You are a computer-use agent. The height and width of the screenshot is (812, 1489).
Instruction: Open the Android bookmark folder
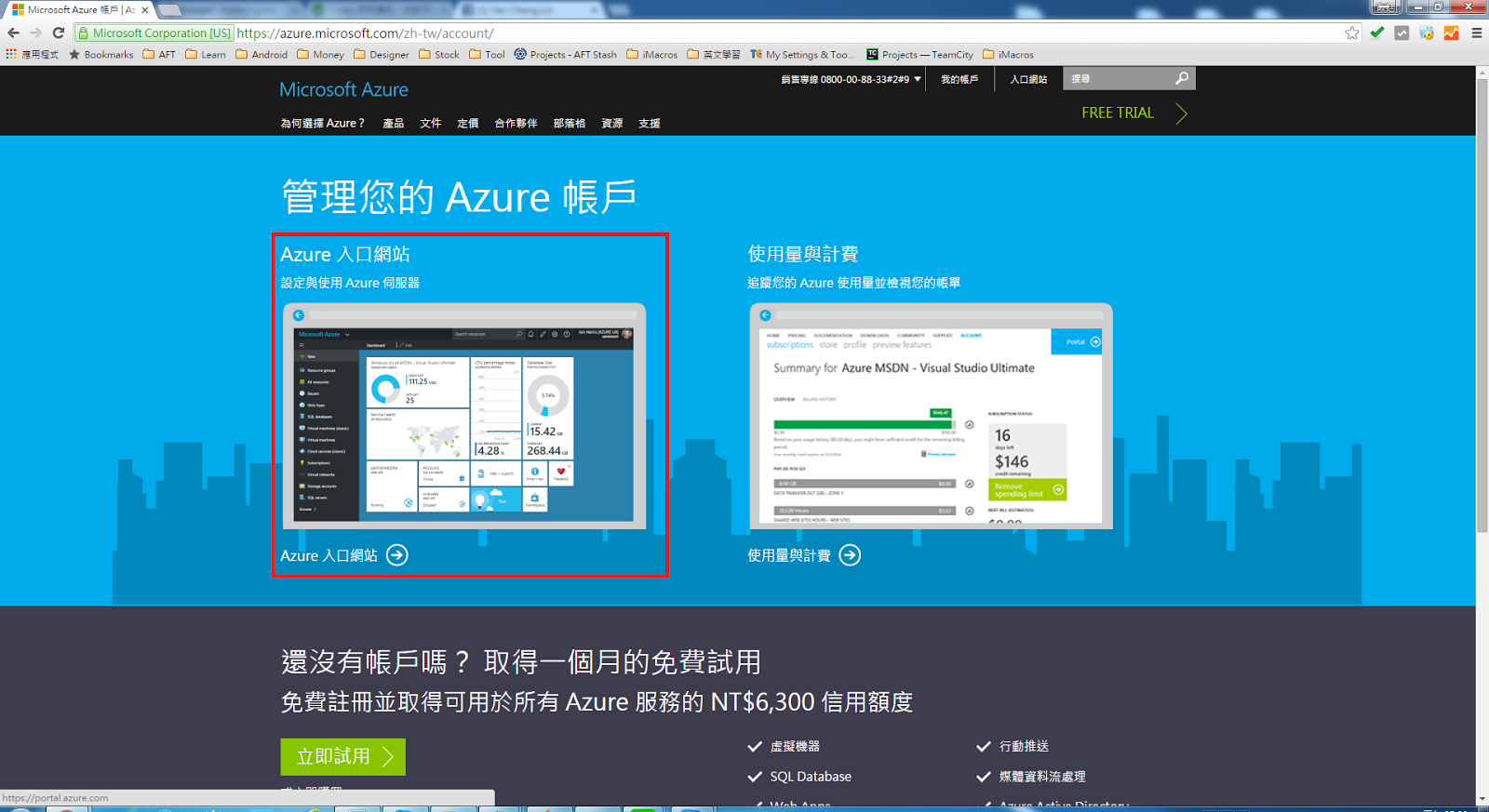[x=262, y=55]
